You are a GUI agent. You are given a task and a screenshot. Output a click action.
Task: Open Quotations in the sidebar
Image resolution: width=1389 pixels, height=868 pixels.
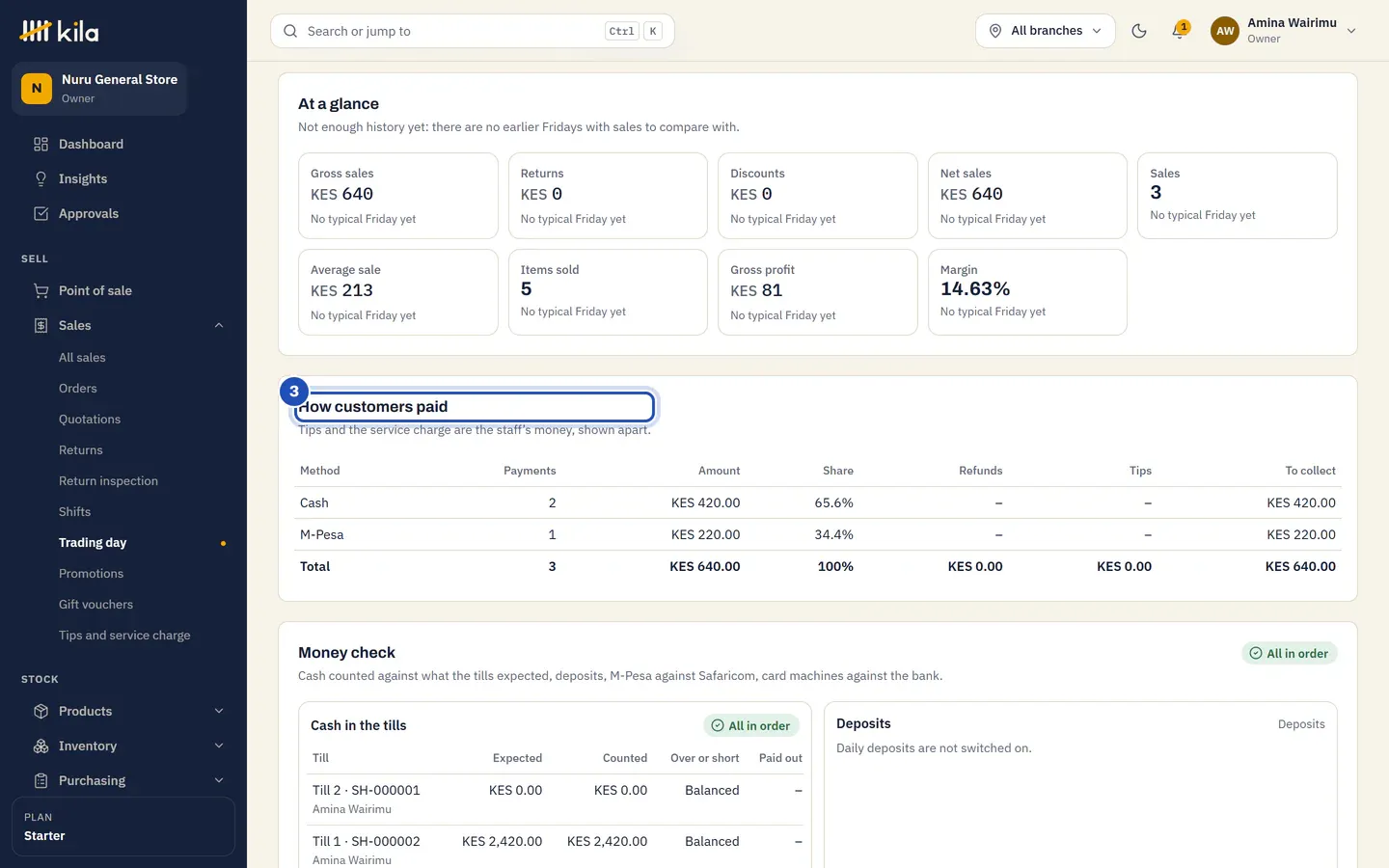click(x=90, y=420)
